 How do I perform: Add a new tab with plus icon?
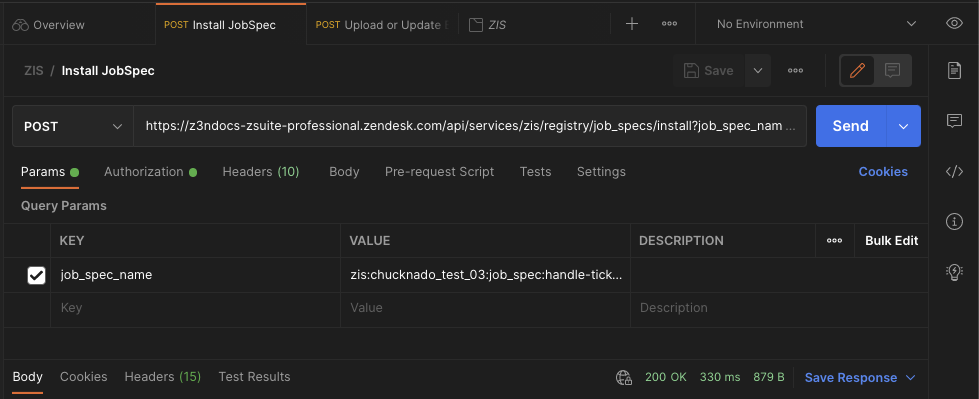click(x=632, y=24)
